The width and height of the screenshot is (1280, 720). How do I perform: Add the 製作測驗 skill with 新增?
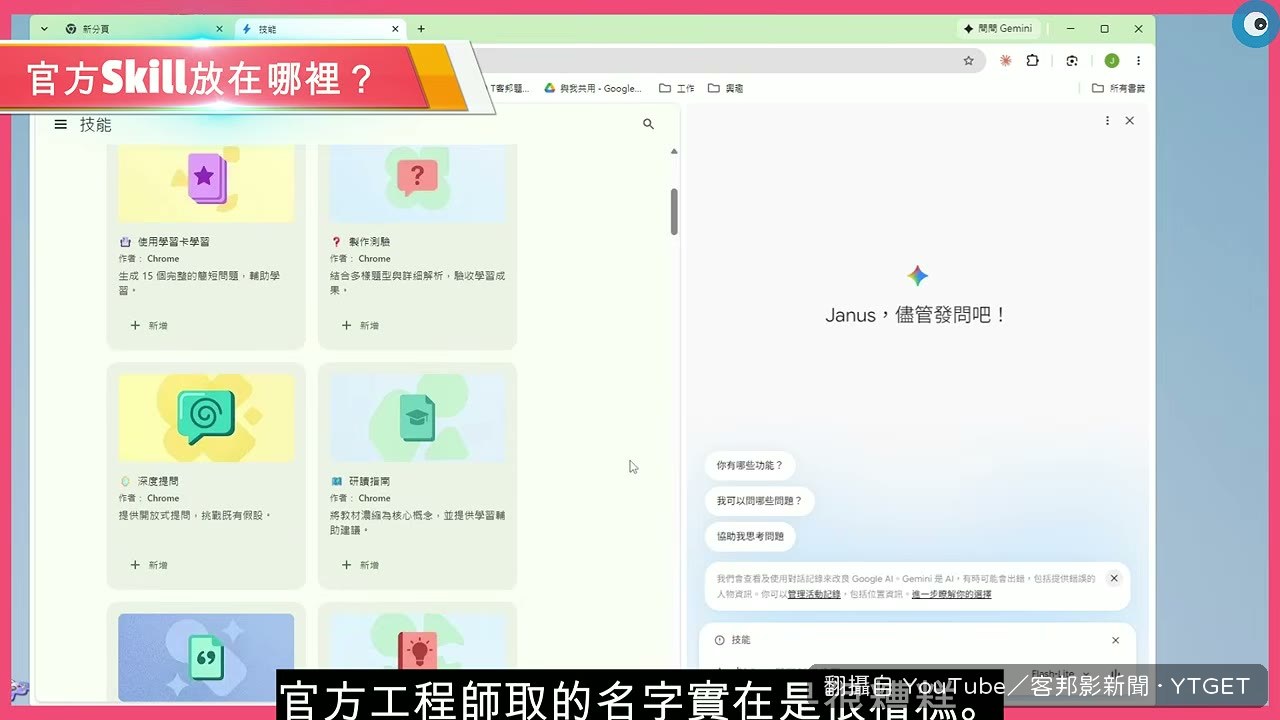click(360, 325)
